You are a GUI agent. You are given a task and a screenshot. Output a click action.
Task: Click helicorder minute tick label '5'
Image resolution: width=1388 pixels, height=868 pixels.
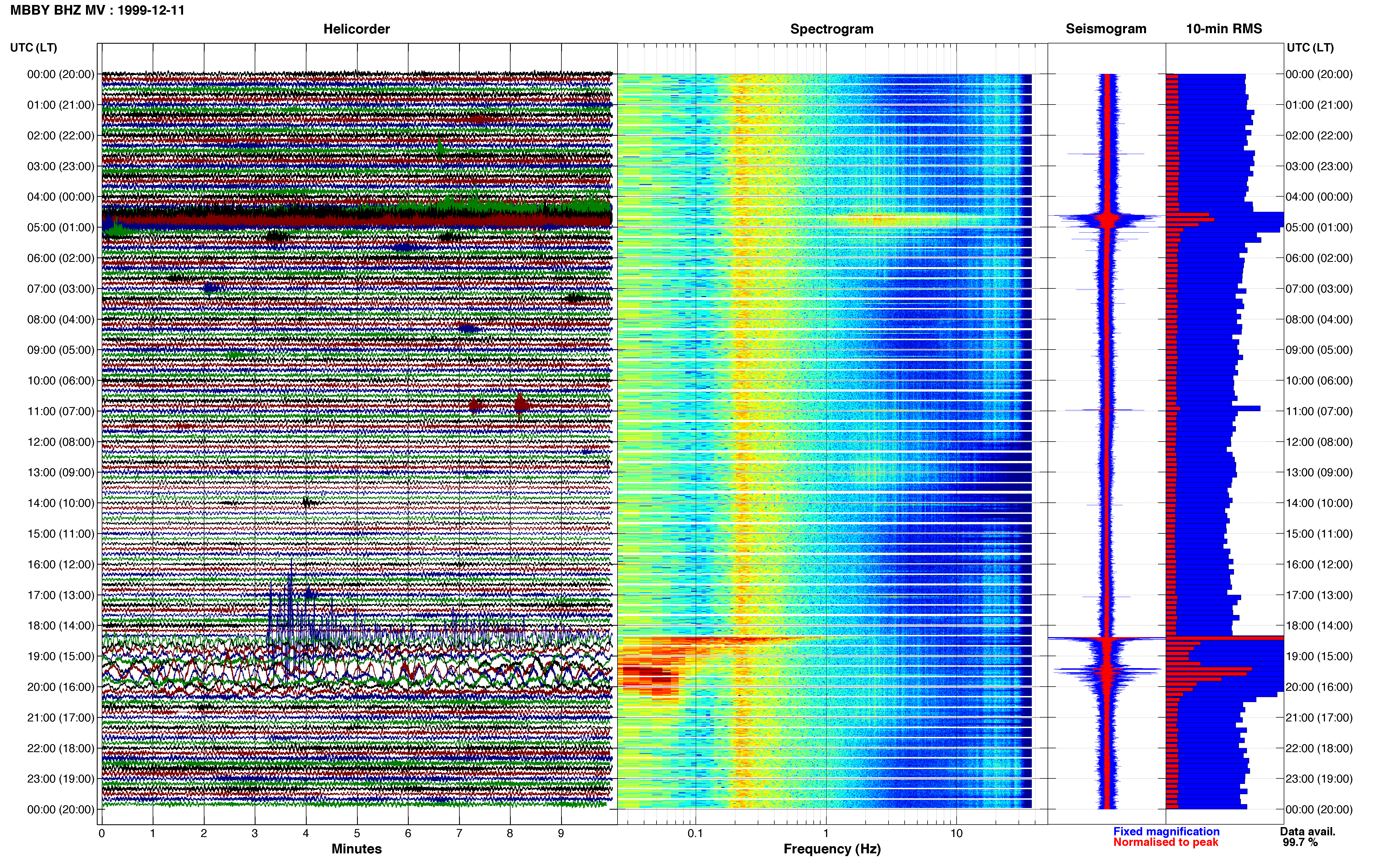(x=357, y=833)
